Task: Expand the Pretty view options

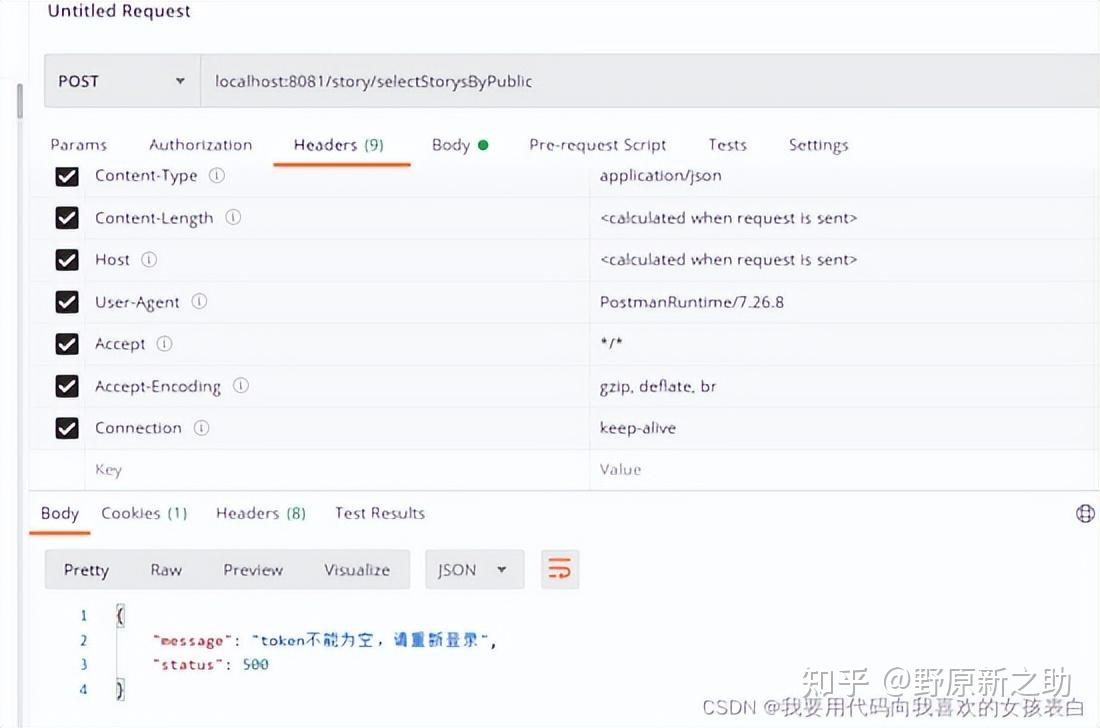Action: click(x=86, y=569)
